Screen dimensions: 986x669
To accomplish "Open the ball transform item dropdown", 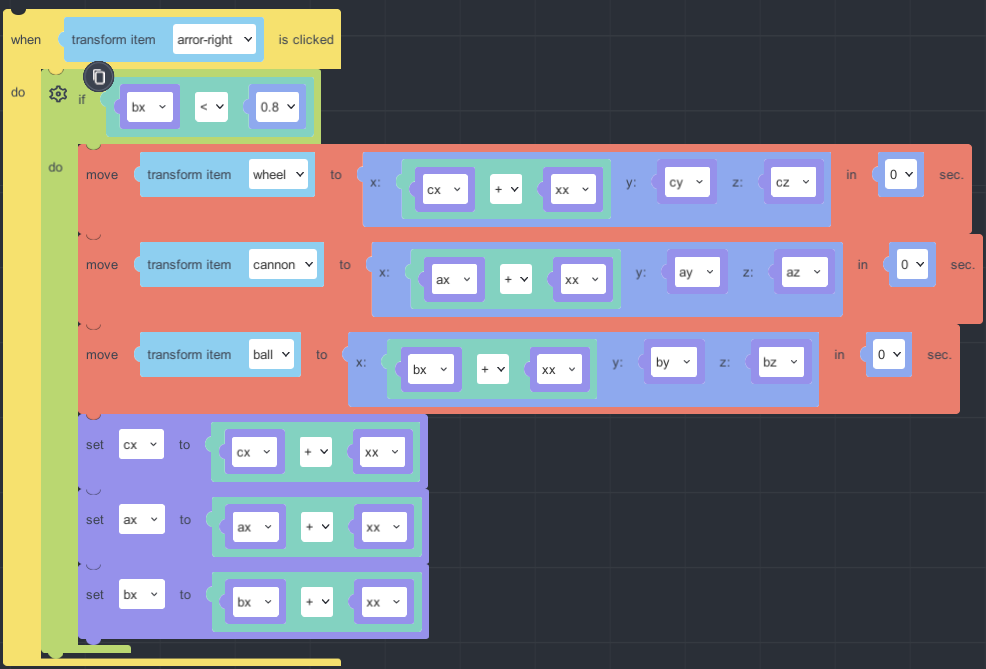I will 271,355.
